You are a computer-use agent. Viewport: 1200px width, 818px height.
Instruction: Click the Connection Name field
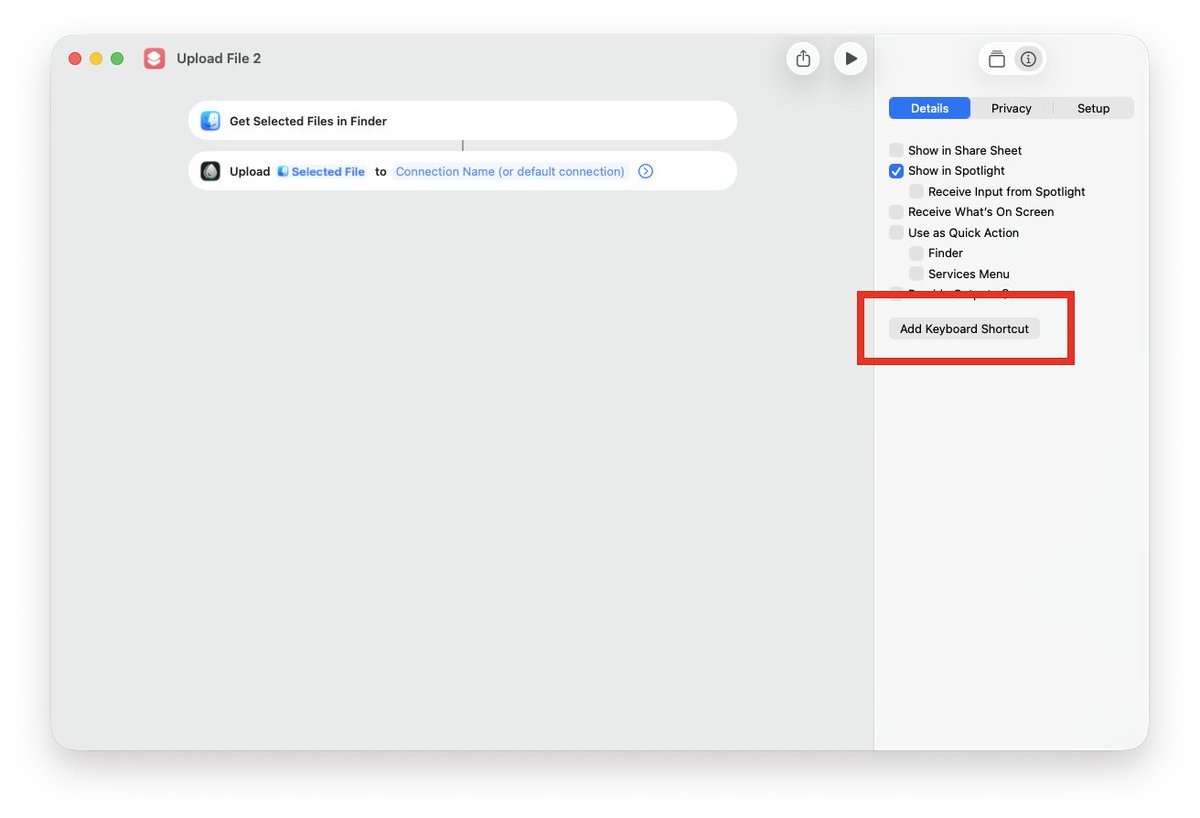point(510,172)
